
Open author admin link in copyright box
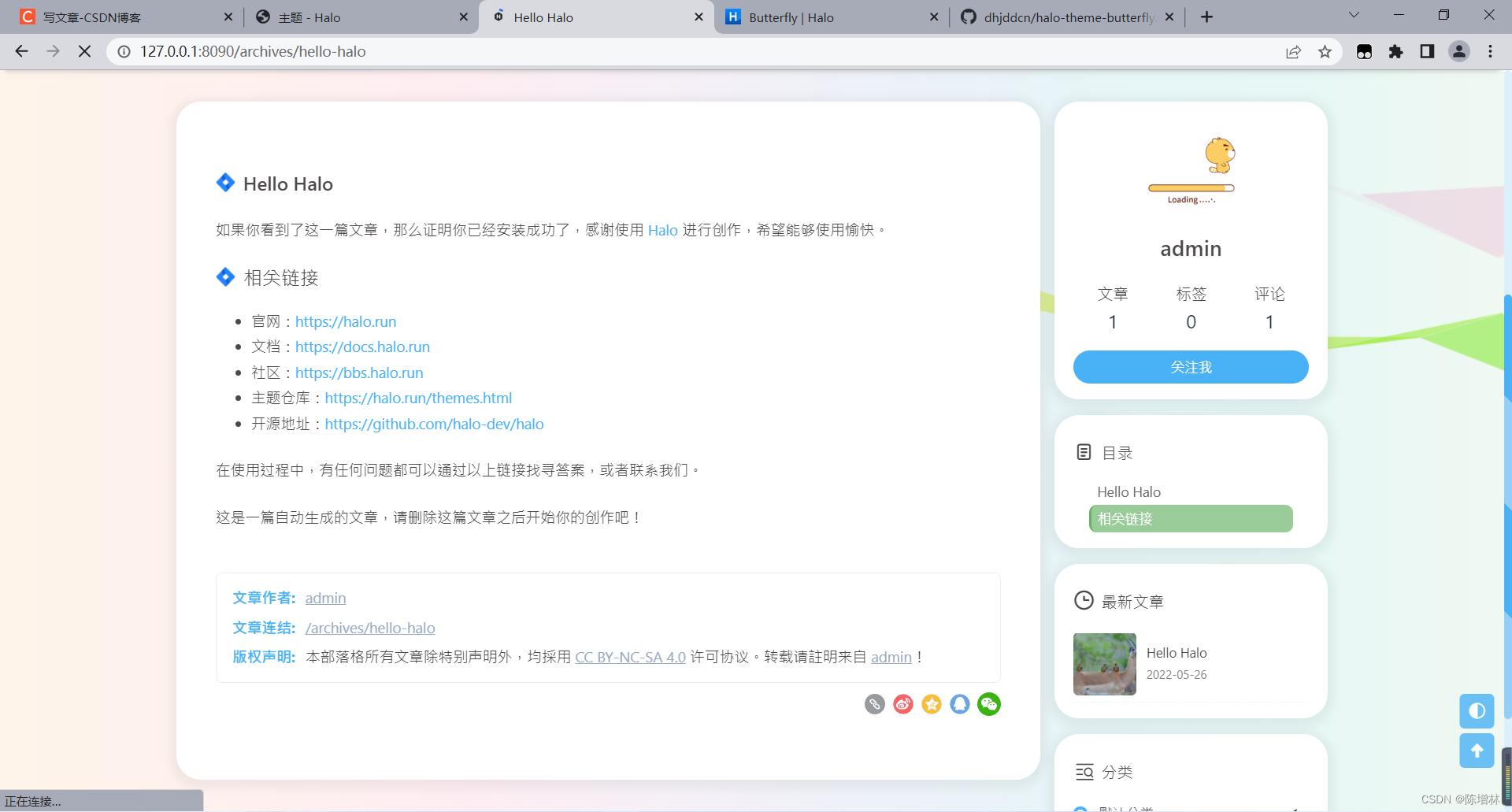pos(325,598)
